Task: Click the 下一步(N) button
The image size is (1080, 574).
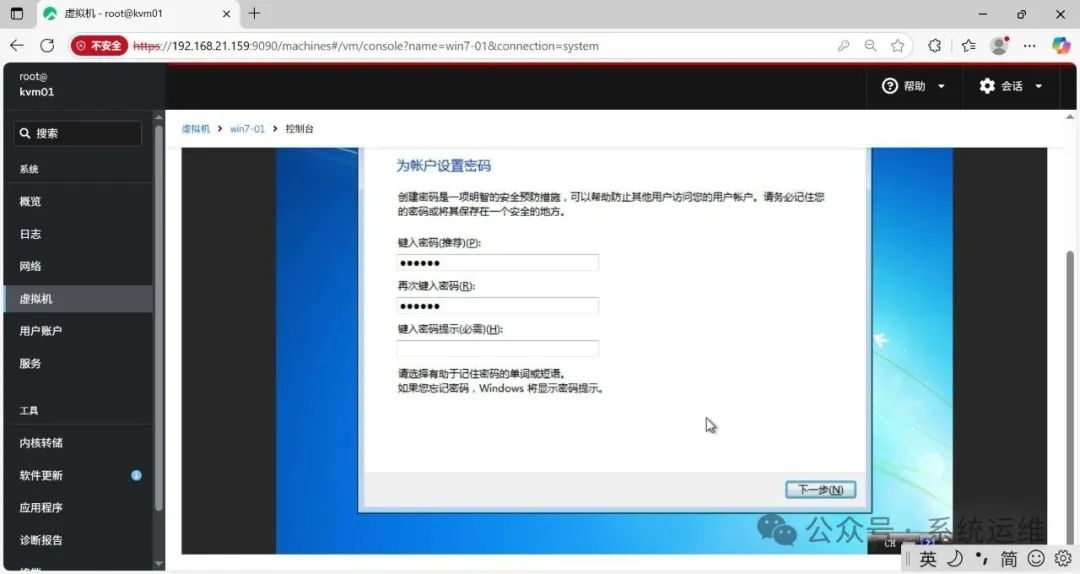Action: pyautogui.click(x=820, y=489)
